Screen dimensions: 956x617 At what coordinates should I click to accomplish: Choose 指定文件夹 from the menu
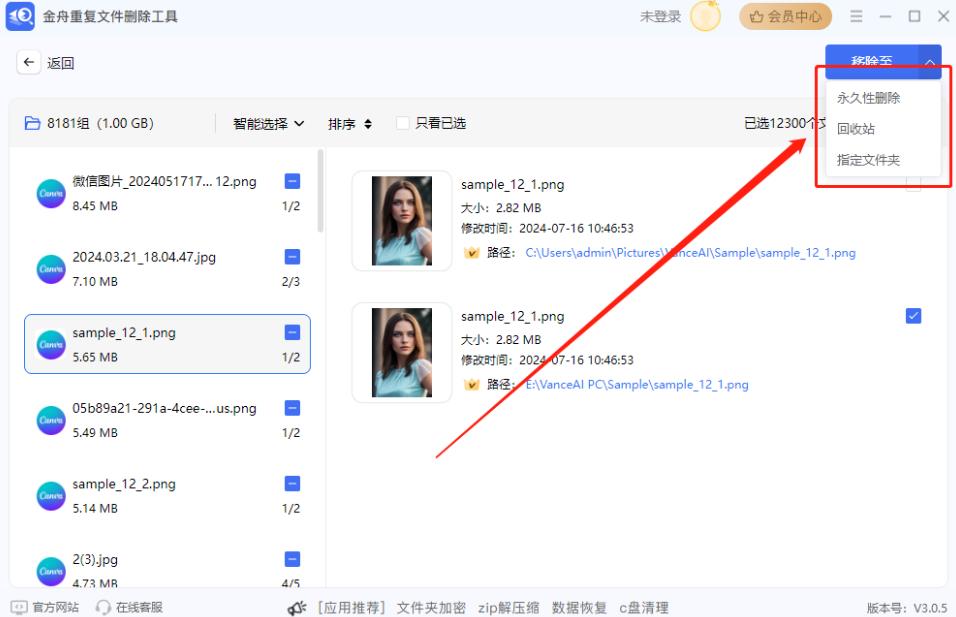point(868,160)
